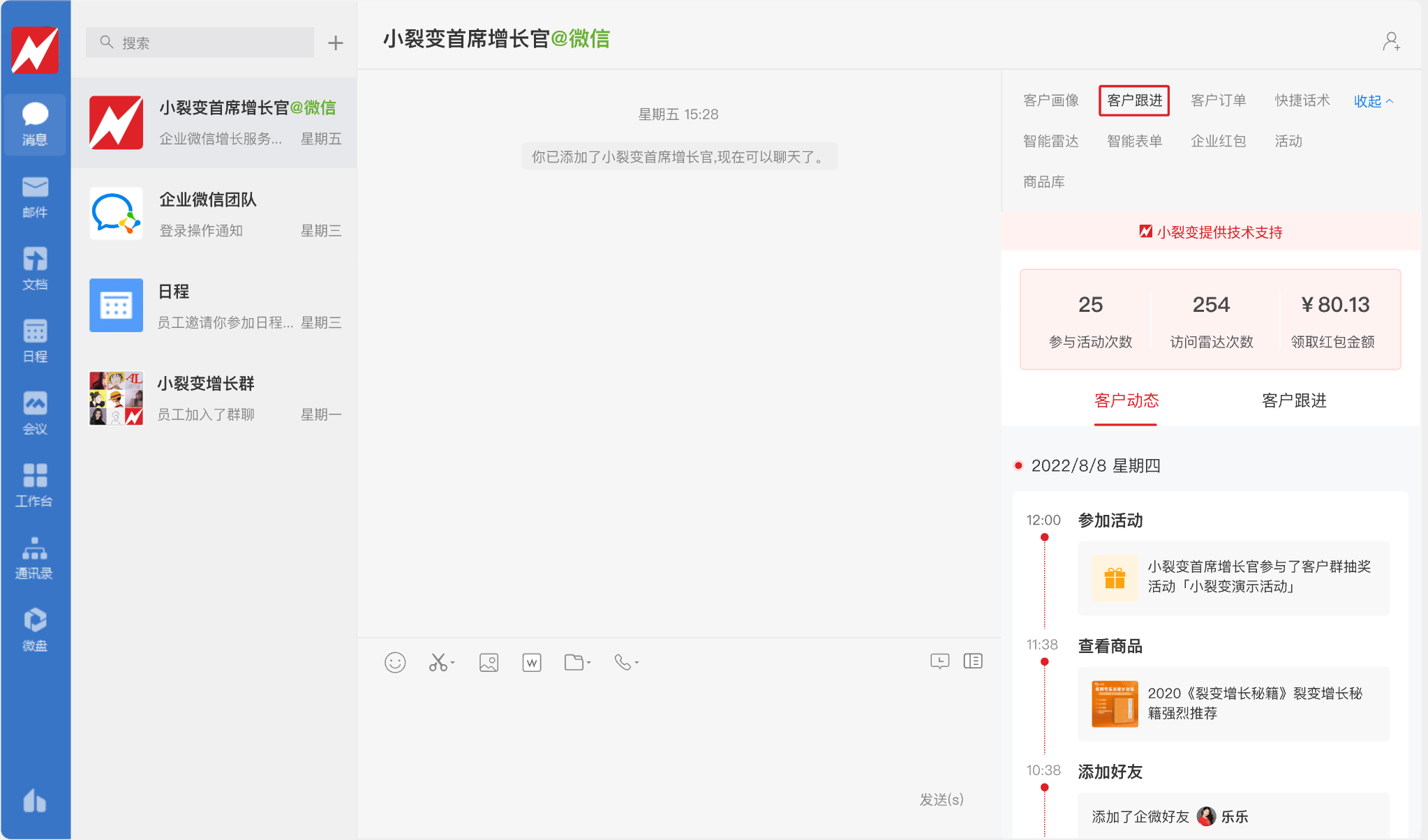
Task: Open the 邮件 (Mail) sidebar icon
Action: 35,197
